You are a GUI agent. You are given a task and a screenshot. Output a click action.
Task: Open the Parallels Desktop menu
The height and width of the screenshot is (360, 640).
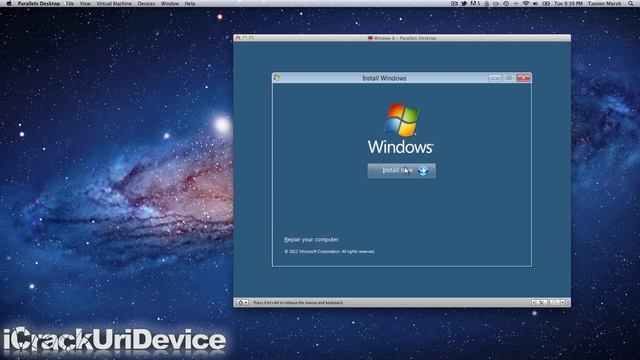click(39, 3)
